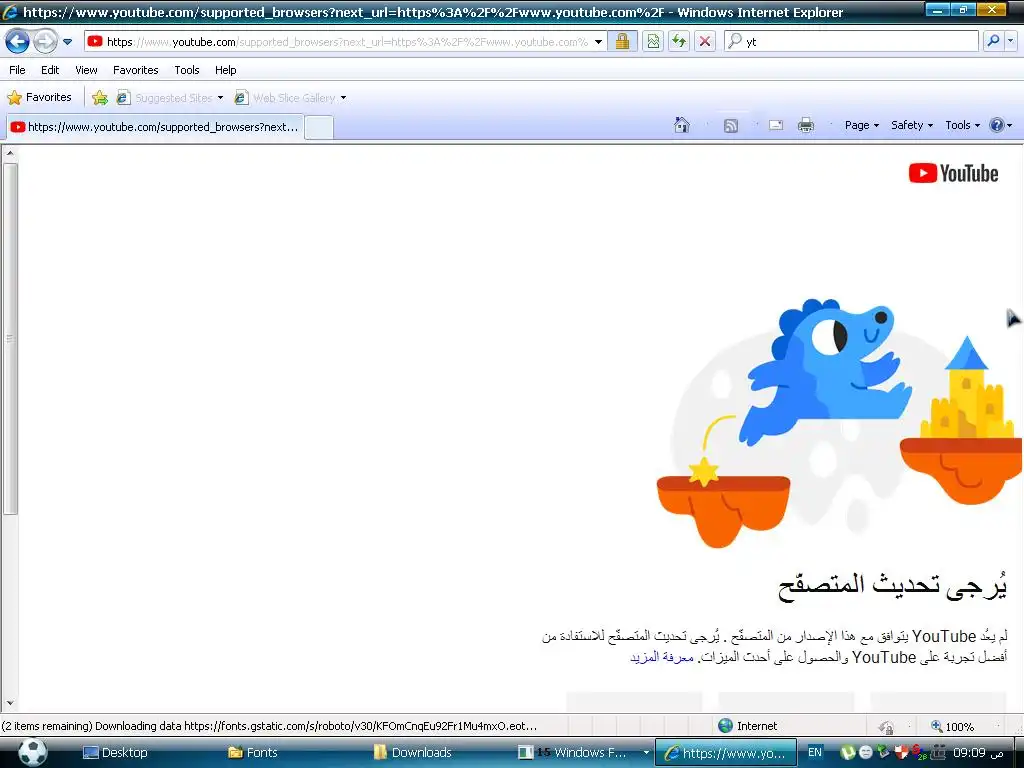Image resolution: width=1024 pixels, height=768 pixels.
Task: Go to the Home page icon
Action: pyautogui.click(x=682, y=125)
